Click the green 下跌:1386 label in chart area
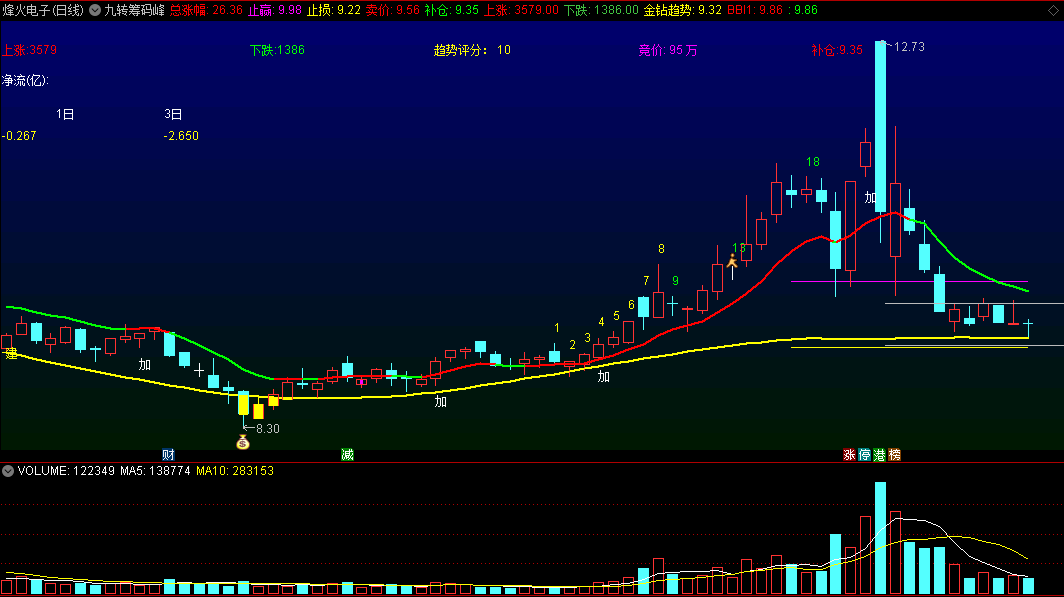This screenshot has height=597, width=1064. tap(277, 50)
